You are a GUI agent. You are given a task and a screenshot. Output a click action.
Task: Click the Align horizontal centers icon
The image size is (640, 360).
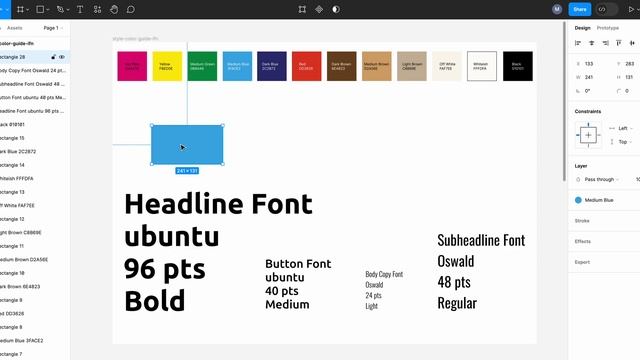click(x=591, y=43)
